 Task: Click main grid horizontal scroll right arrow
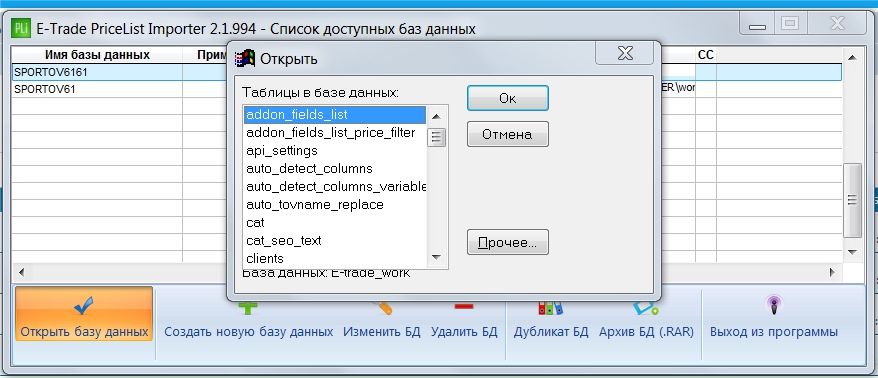pos(832,273)
